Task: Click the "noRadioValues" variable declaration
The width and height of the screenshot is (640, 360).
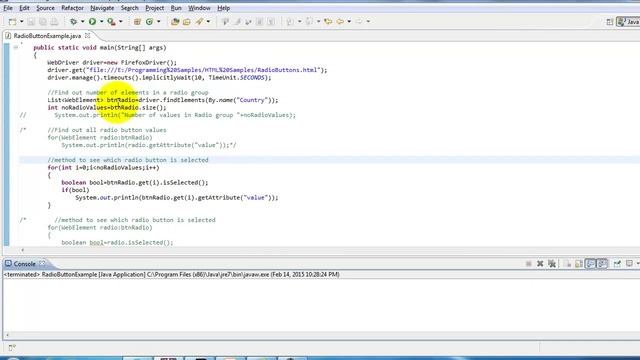Action: coord(84,108)
